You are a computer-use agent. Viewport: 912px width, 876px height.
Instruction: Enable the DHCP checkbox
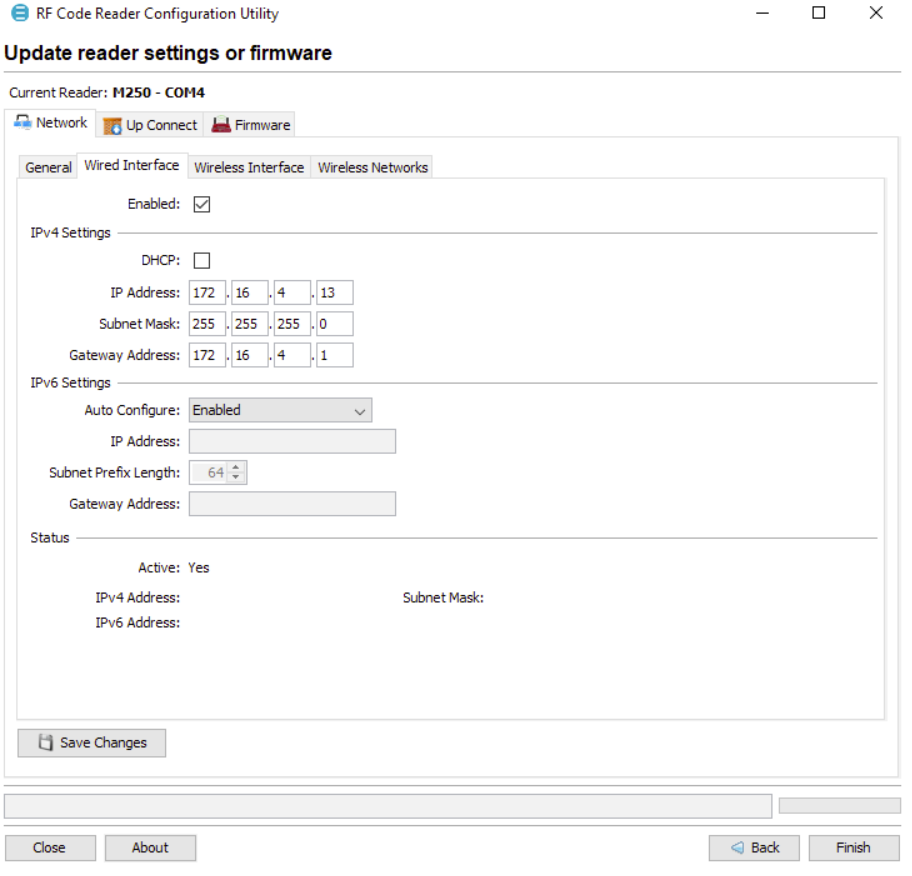pyautogui.click(x=201, y=260)
